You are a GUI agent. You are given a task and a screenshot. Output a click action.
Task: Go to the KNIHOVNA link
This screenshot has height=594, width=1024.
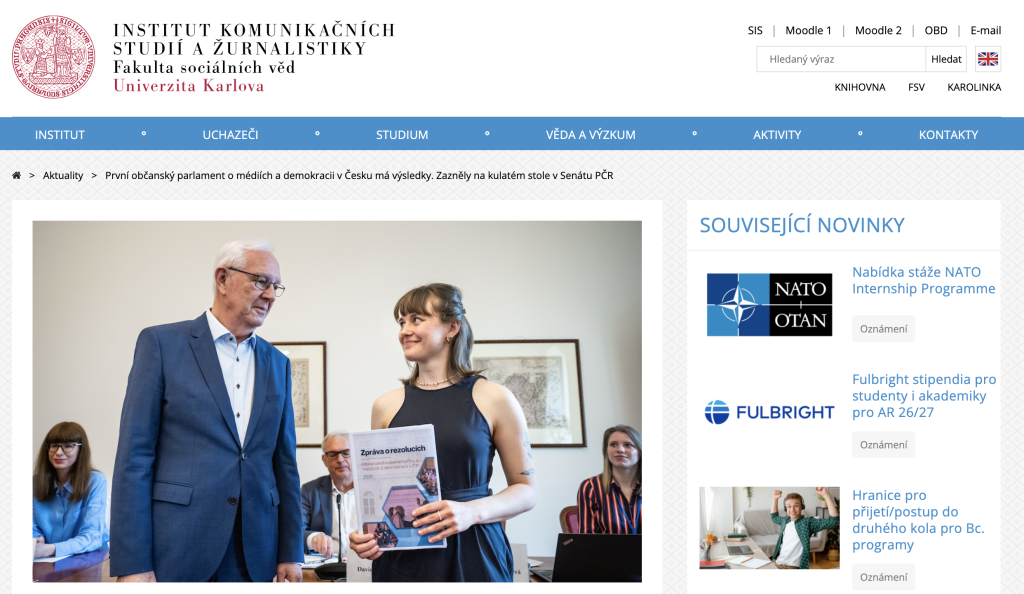[859, 87]
